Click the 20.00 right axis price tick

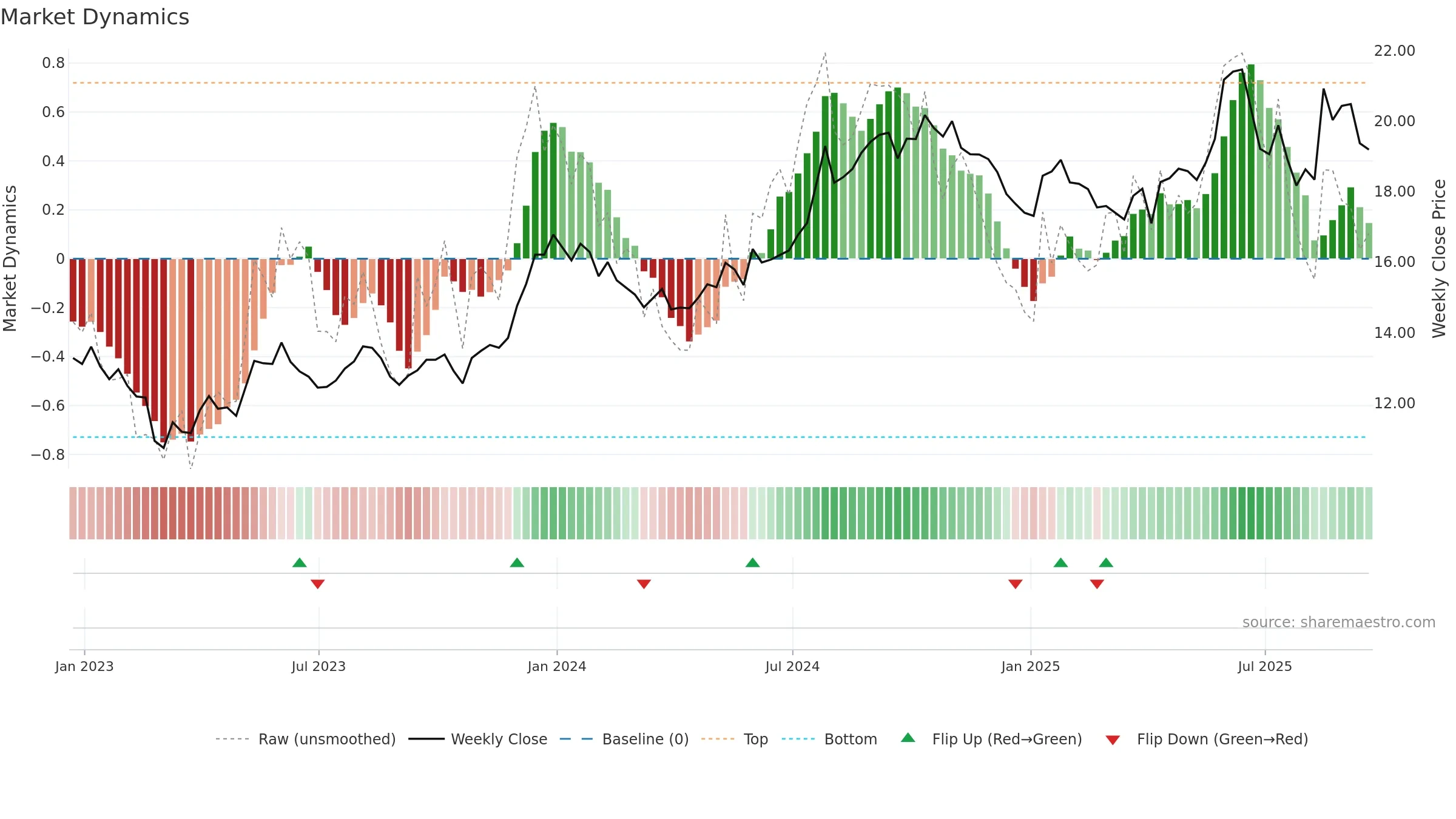(x=1394, y=121)
